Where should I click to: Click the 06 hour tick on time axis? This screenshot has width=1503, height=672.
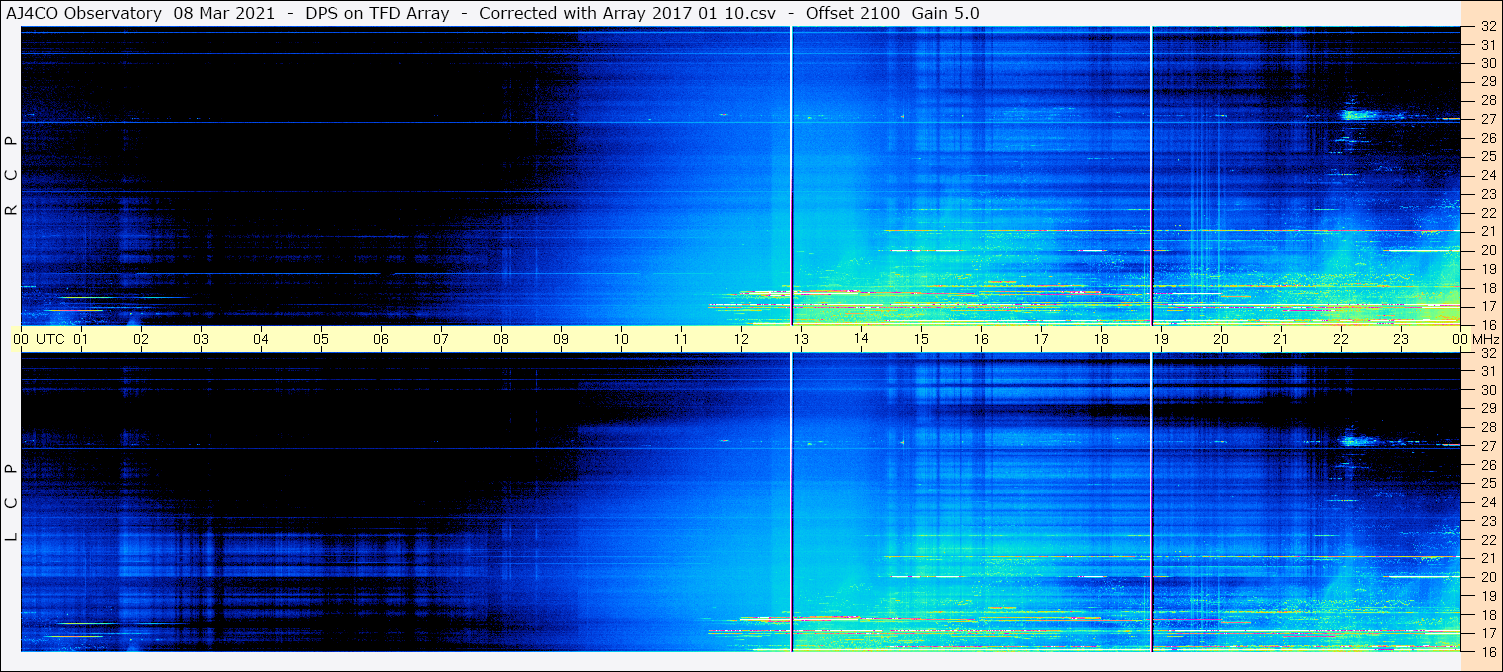click(381, 339)
